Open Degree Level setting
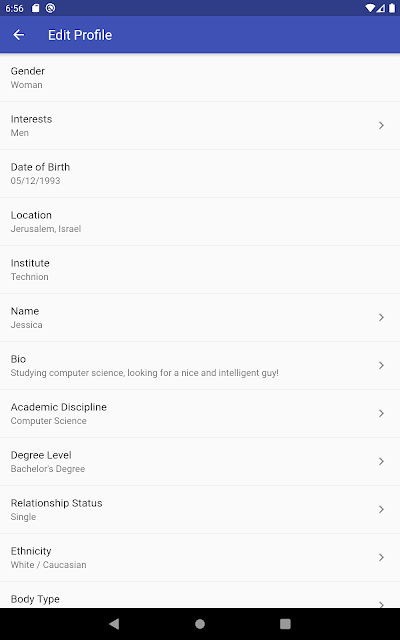Viewport: 400px width, 640px height. (x=200, y=462)
